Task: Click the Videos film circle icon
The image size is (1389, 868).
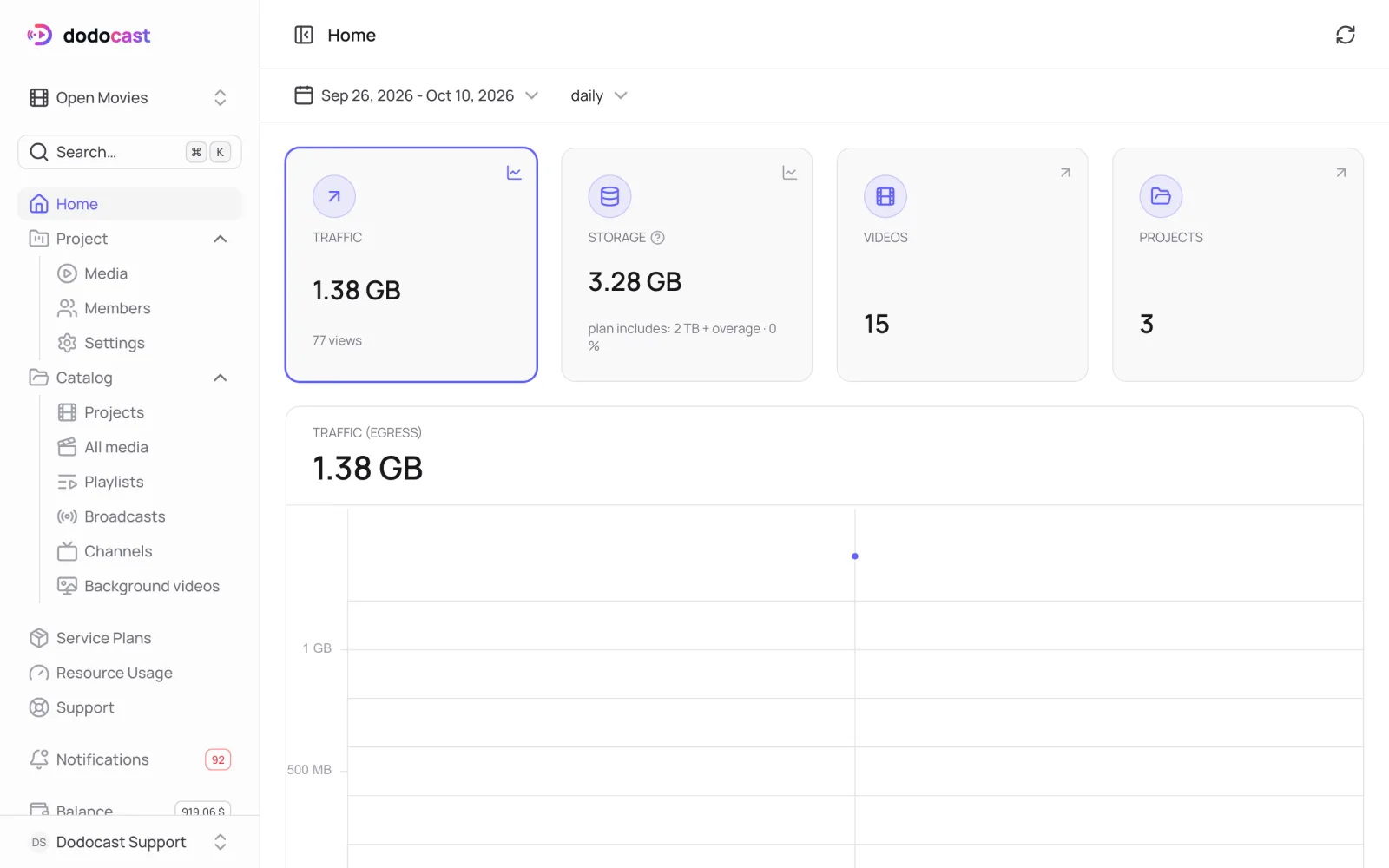Action: click(x=885, y=197)
